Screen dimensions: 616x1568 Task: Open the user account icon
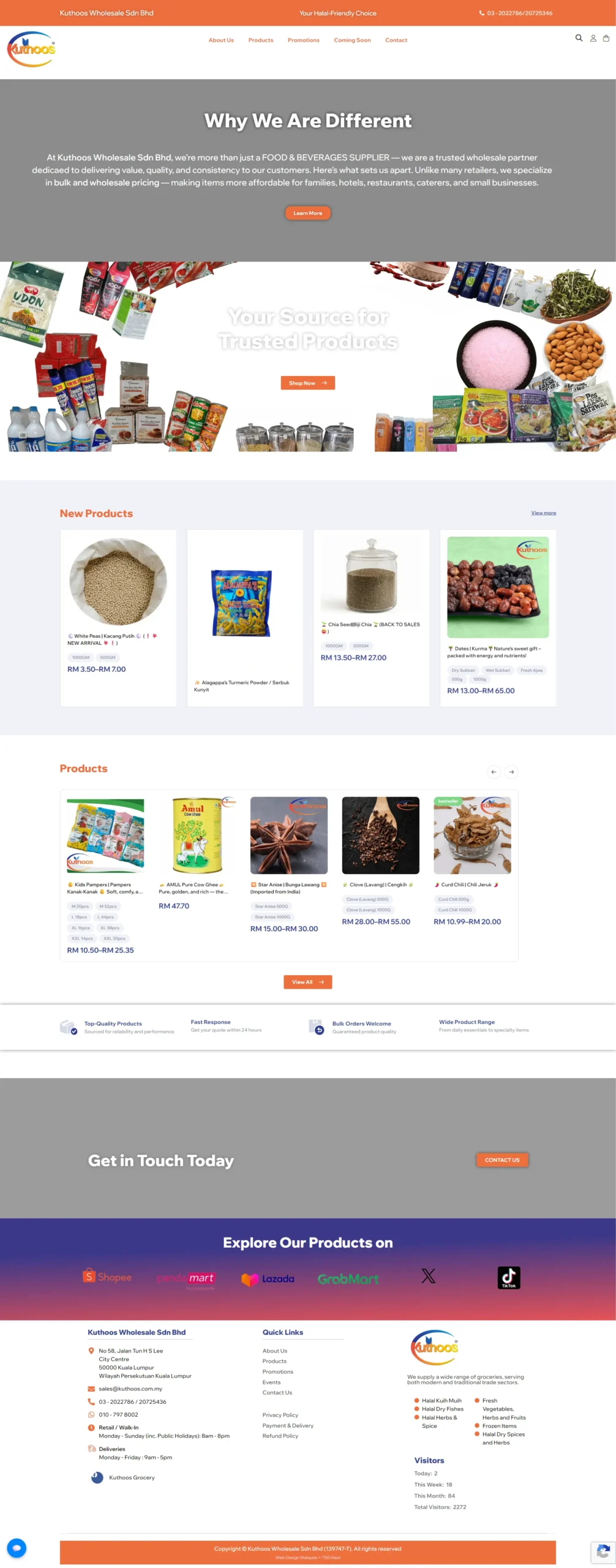(593, 38)
